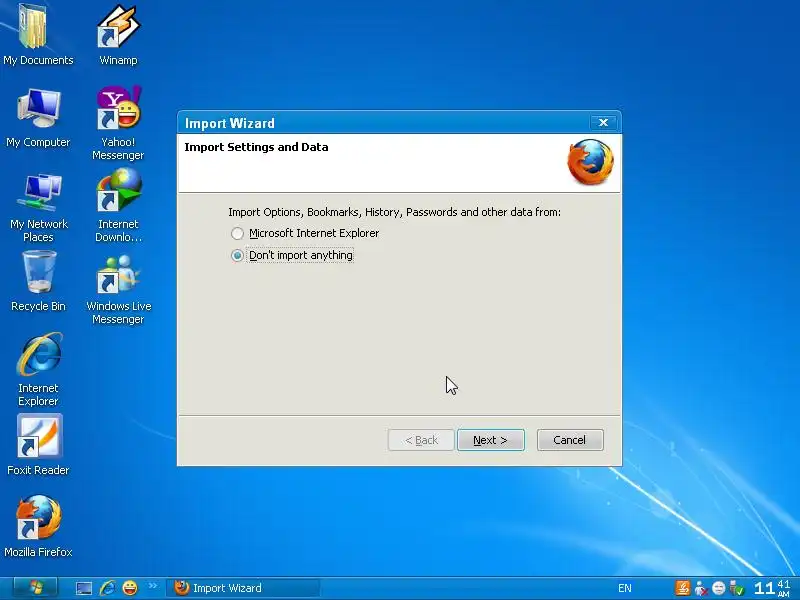This screenshot has height=600, width=800.
Task: Select the Recycle Bin icon
Action: (38, 282)
